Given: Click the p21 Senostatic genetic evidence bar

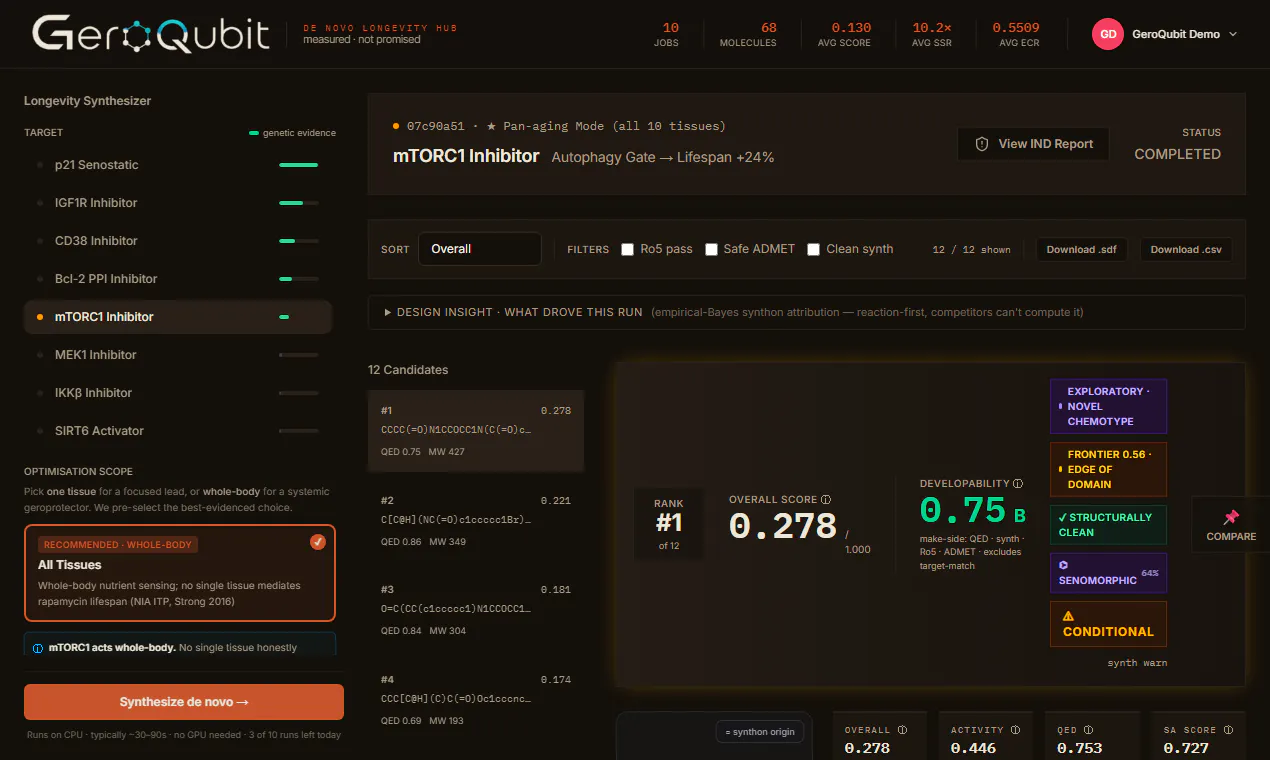Looking at the screenshot, I should coord(299,165).
